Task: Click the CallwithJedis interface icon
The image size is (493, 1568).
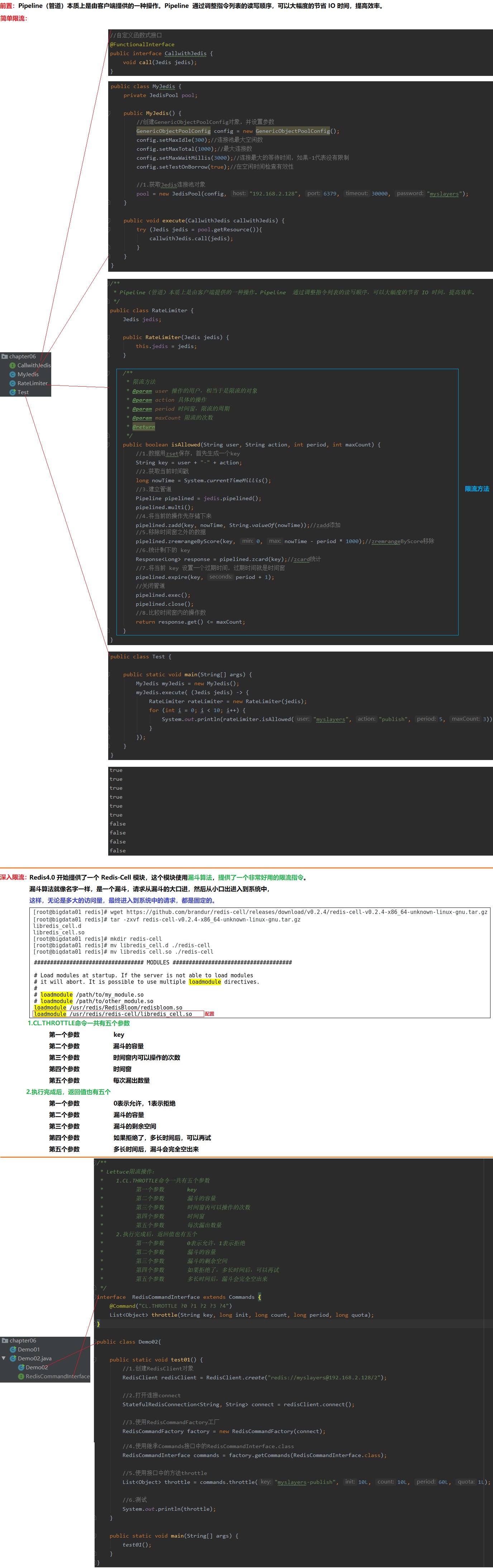Action: pos(12,365)
